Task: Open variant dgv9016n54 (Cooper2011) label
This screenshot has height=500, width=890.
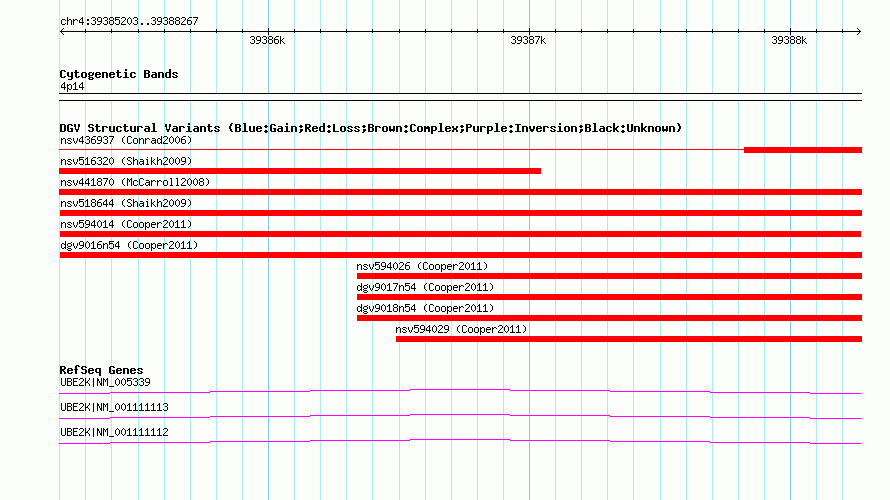Action: (x=129, y=245)
